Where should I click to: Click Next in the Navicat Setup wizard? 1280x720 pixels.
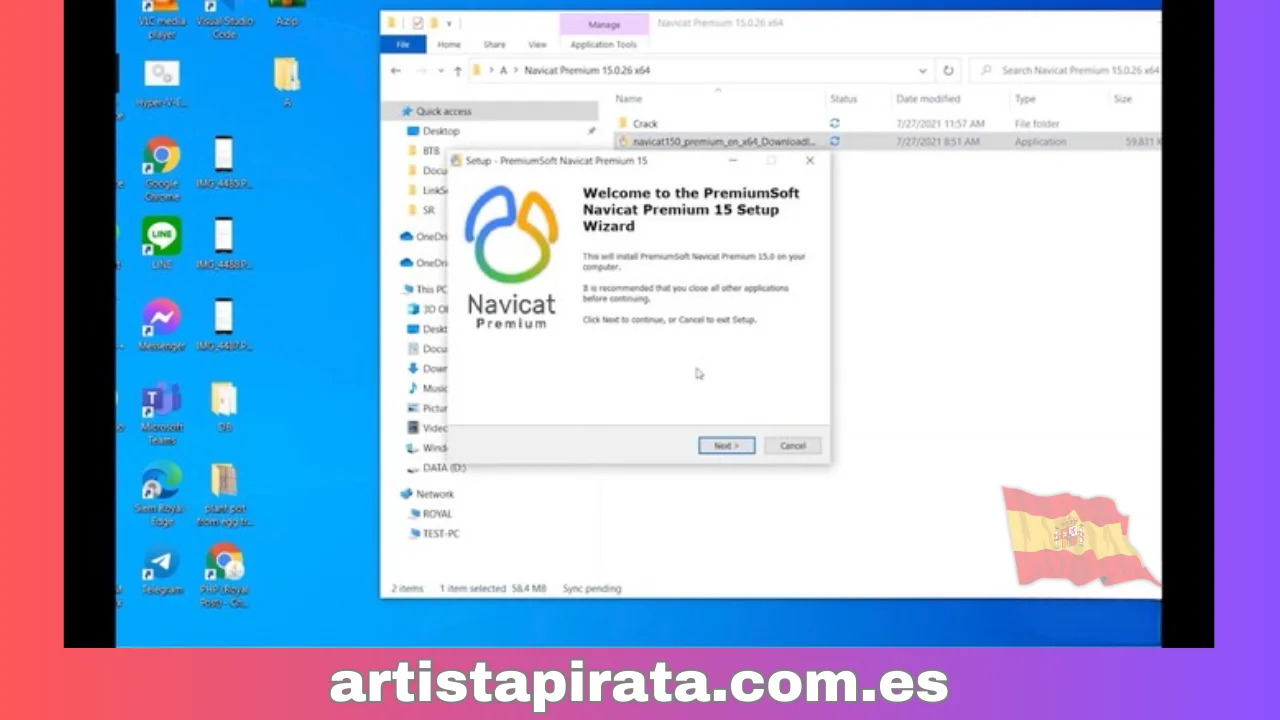[x=726, y=446]
